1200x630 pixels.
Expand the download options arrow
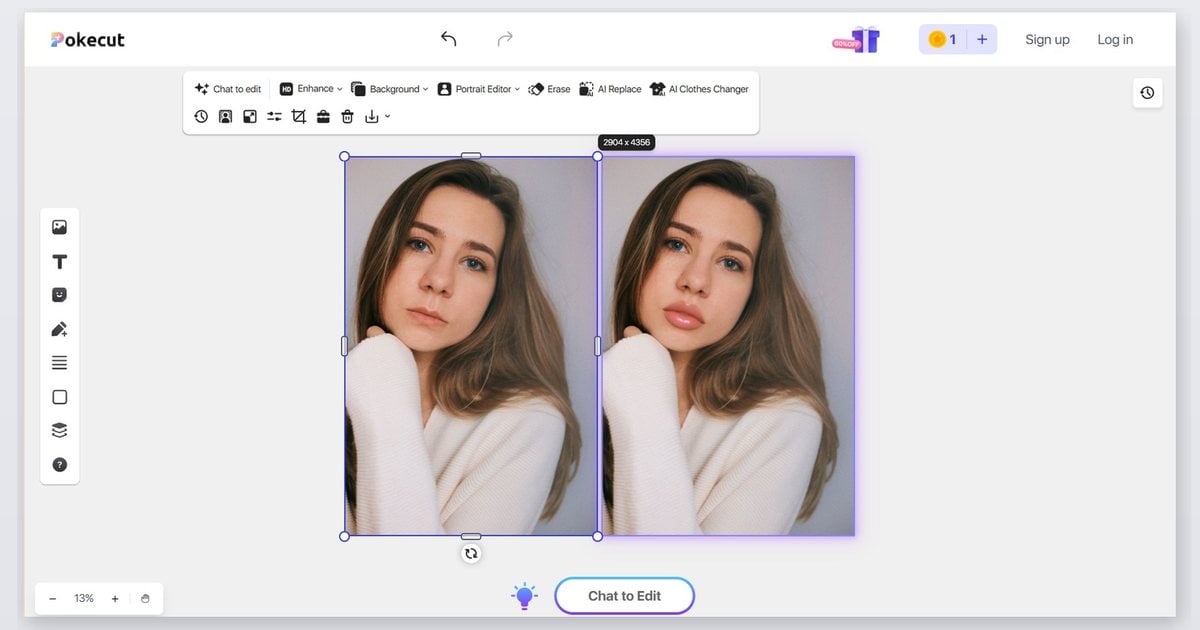point(387,117)
